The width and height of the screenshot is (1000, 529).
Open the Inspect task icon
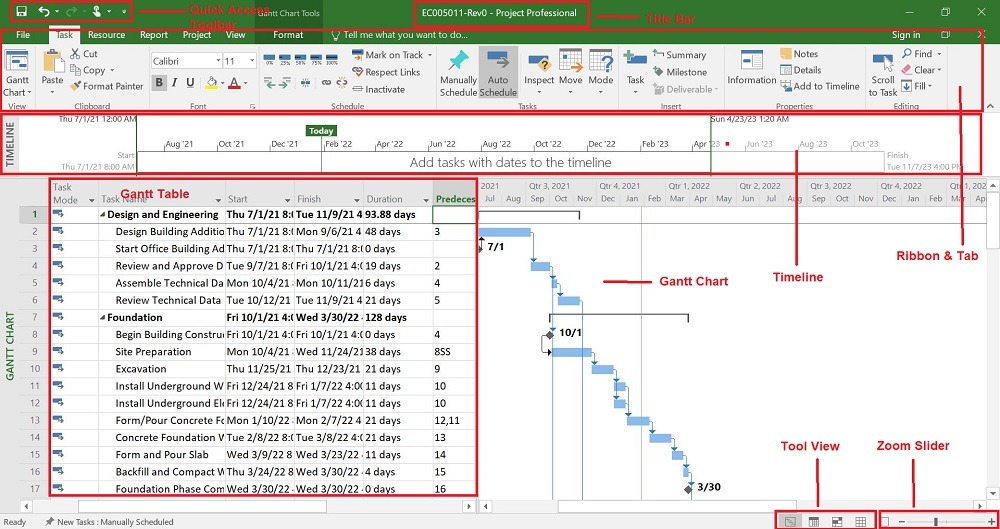539,61
